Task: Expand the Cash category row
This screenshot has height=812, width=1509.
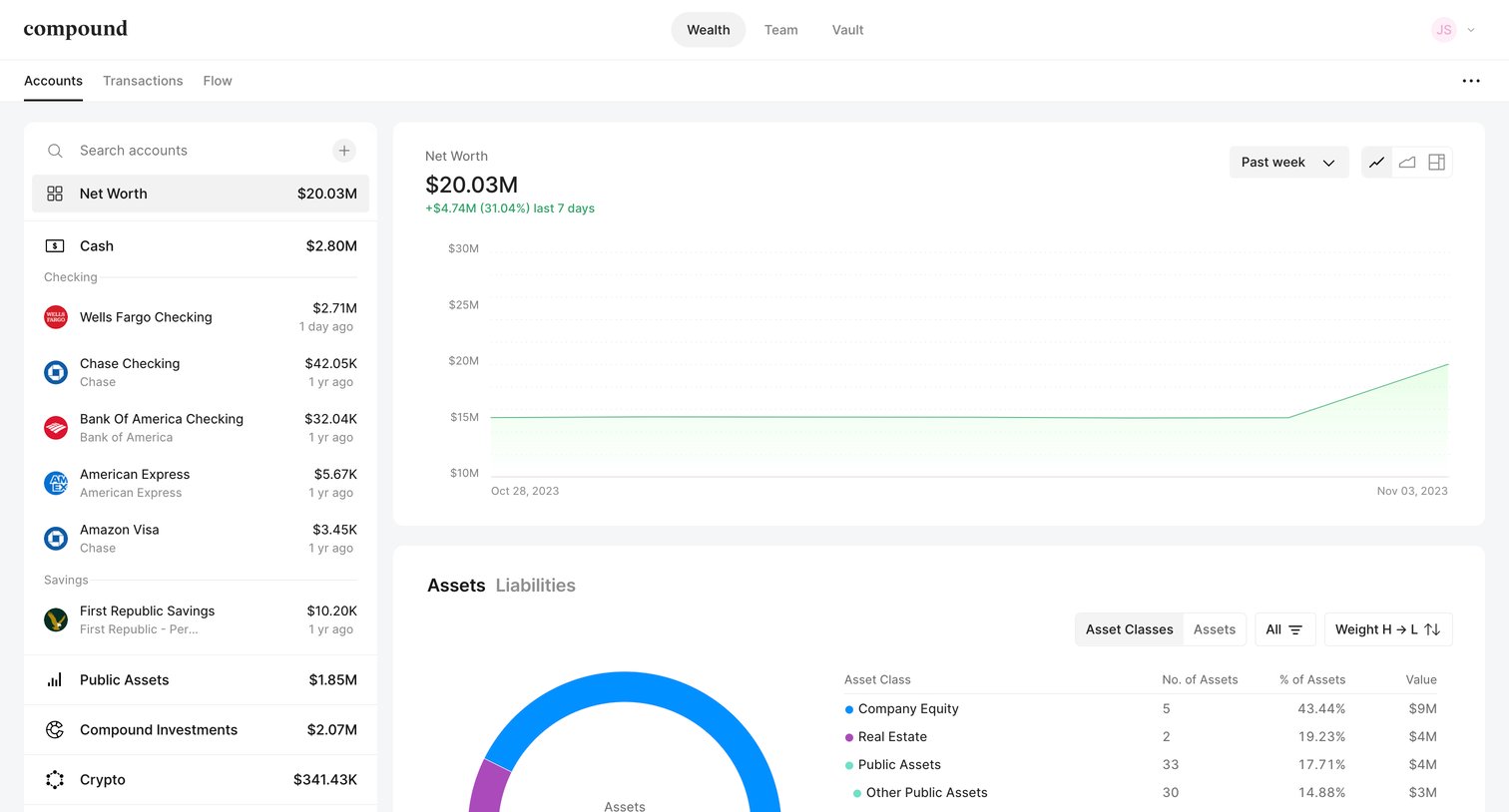Action: point(201,245)
